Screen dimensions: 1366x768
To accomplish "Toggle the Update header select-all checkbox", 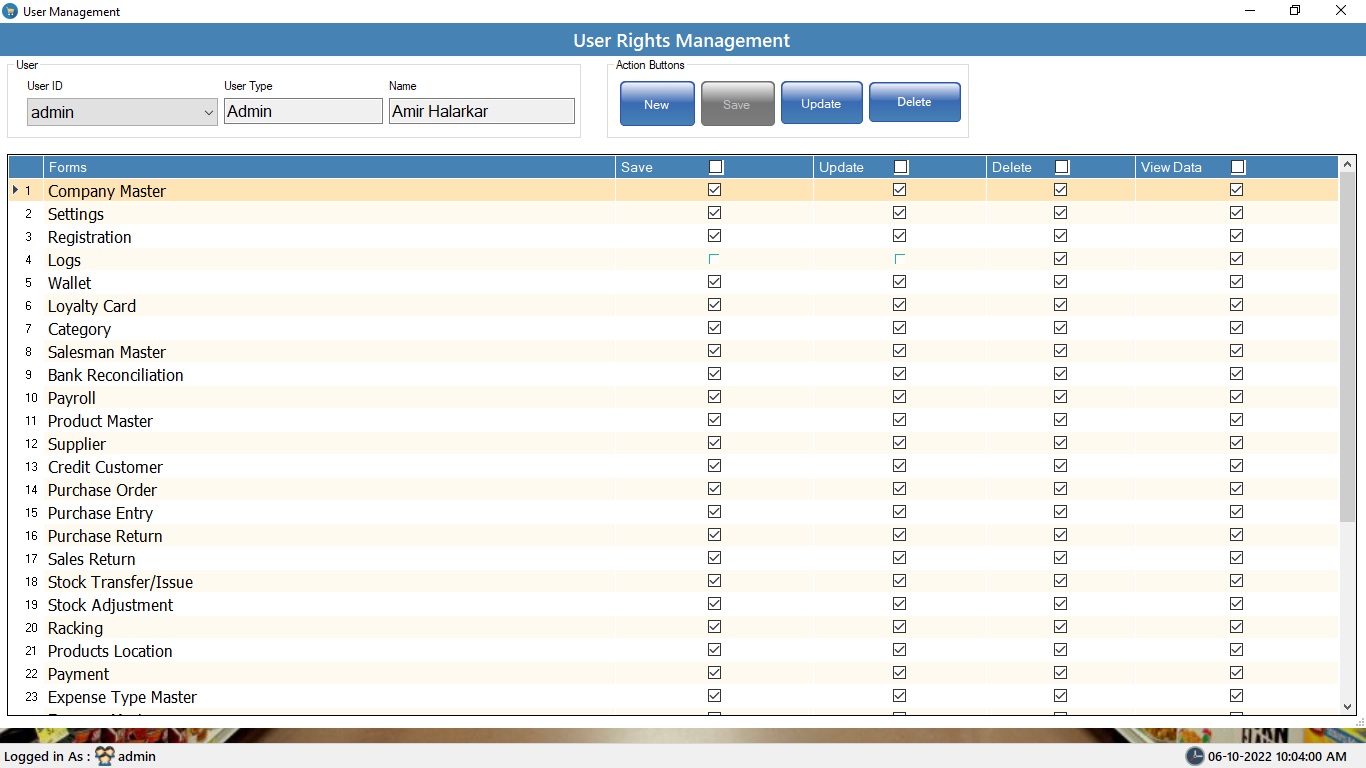I will pyautogui.click(x=900, y=167).
